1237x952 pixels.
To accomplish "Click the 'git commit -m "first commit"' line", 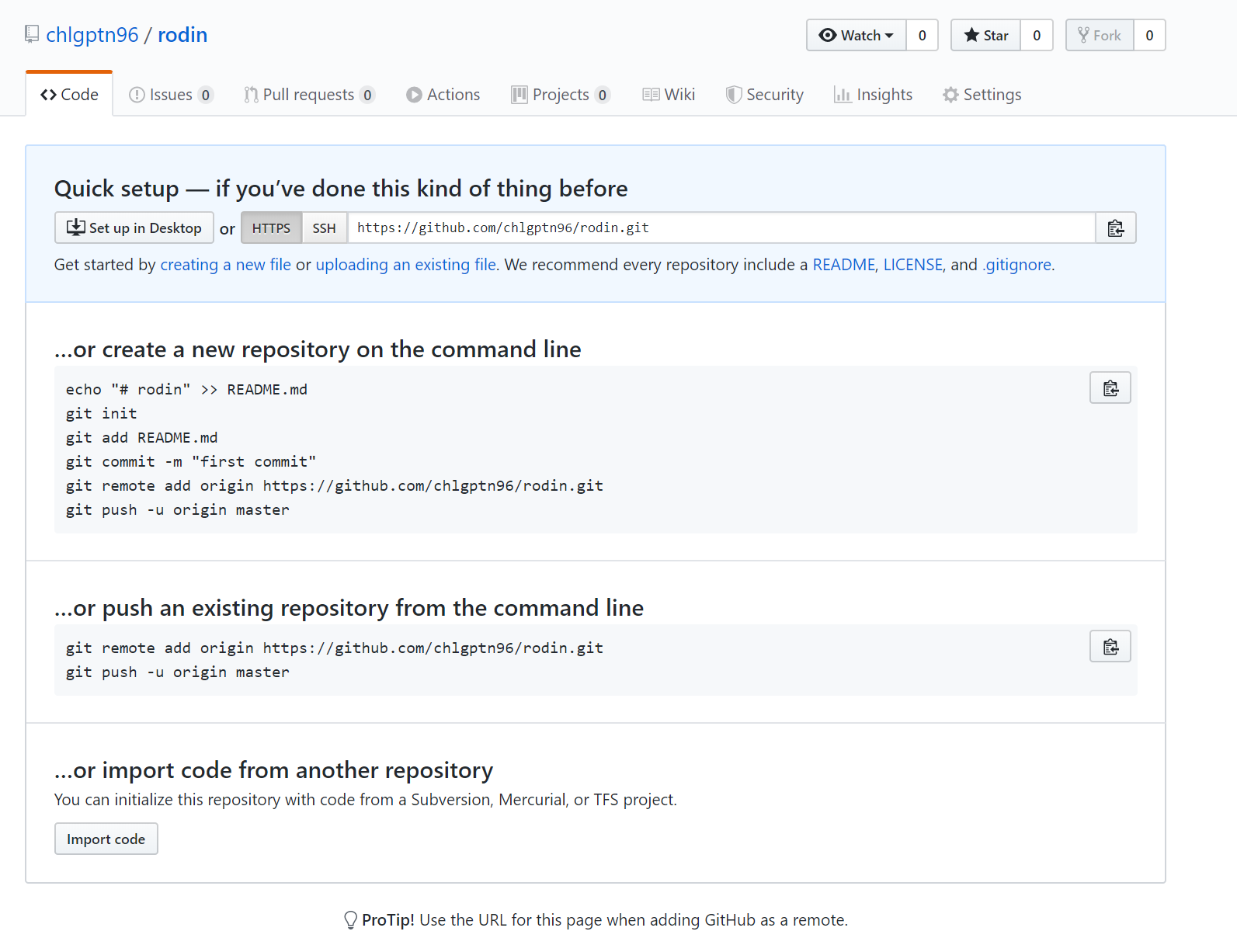I will (191, 461).
